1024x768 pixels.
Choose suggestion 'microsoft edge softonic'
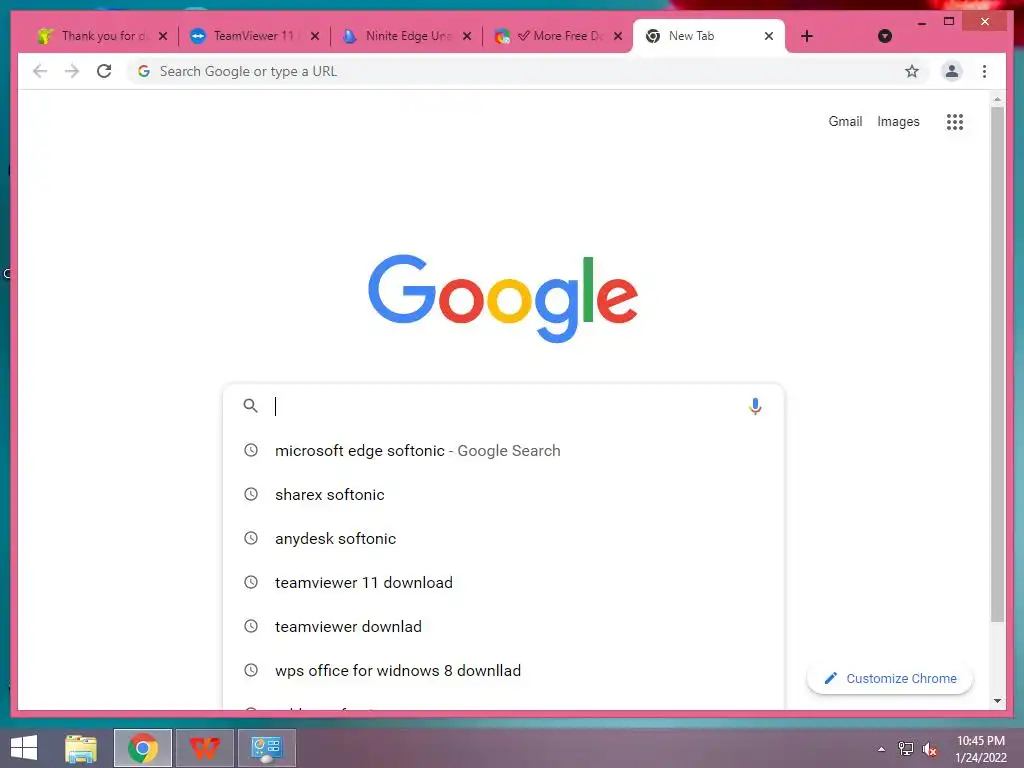point(503,451)
